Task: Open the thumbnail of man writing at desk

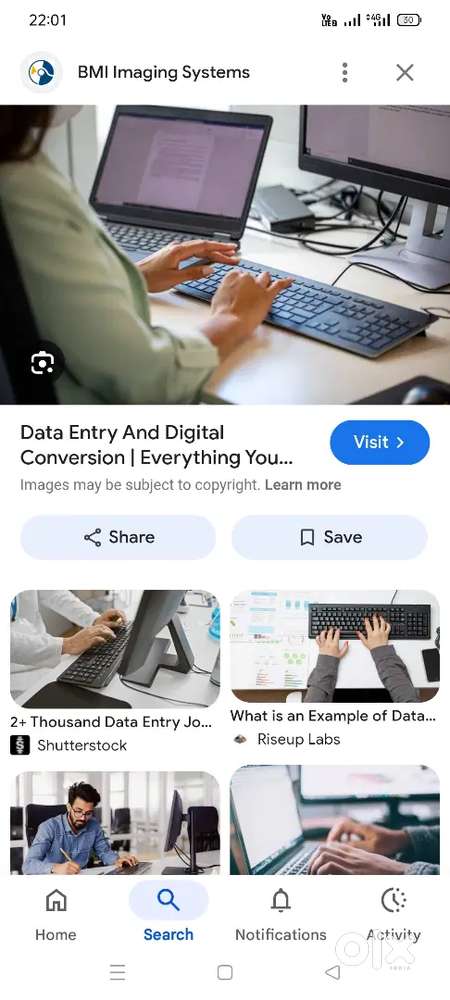Action: (115, 823)
